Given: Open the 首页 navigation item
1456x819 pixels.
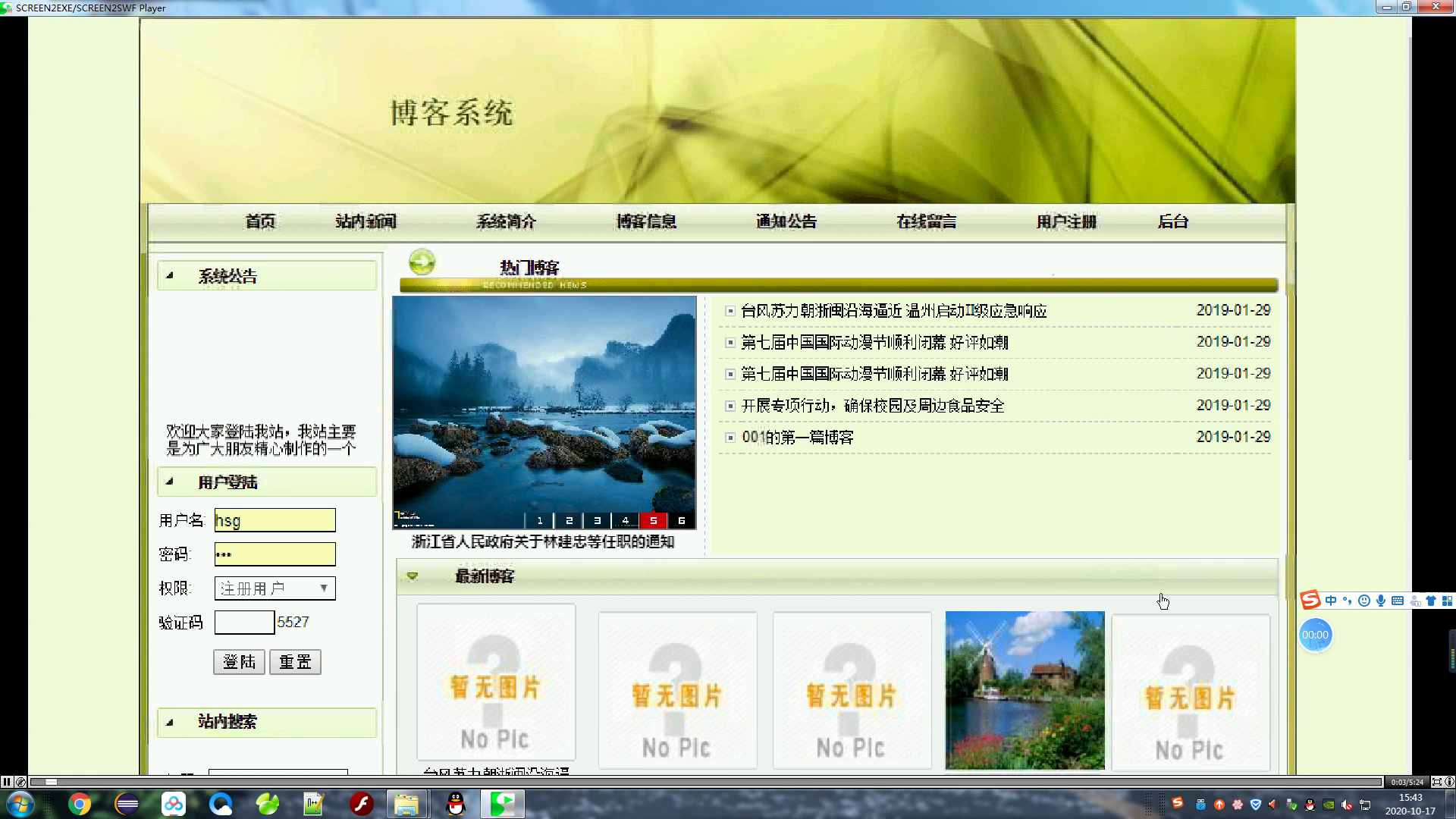Looking at the screenshot, I should pos(260,221).
